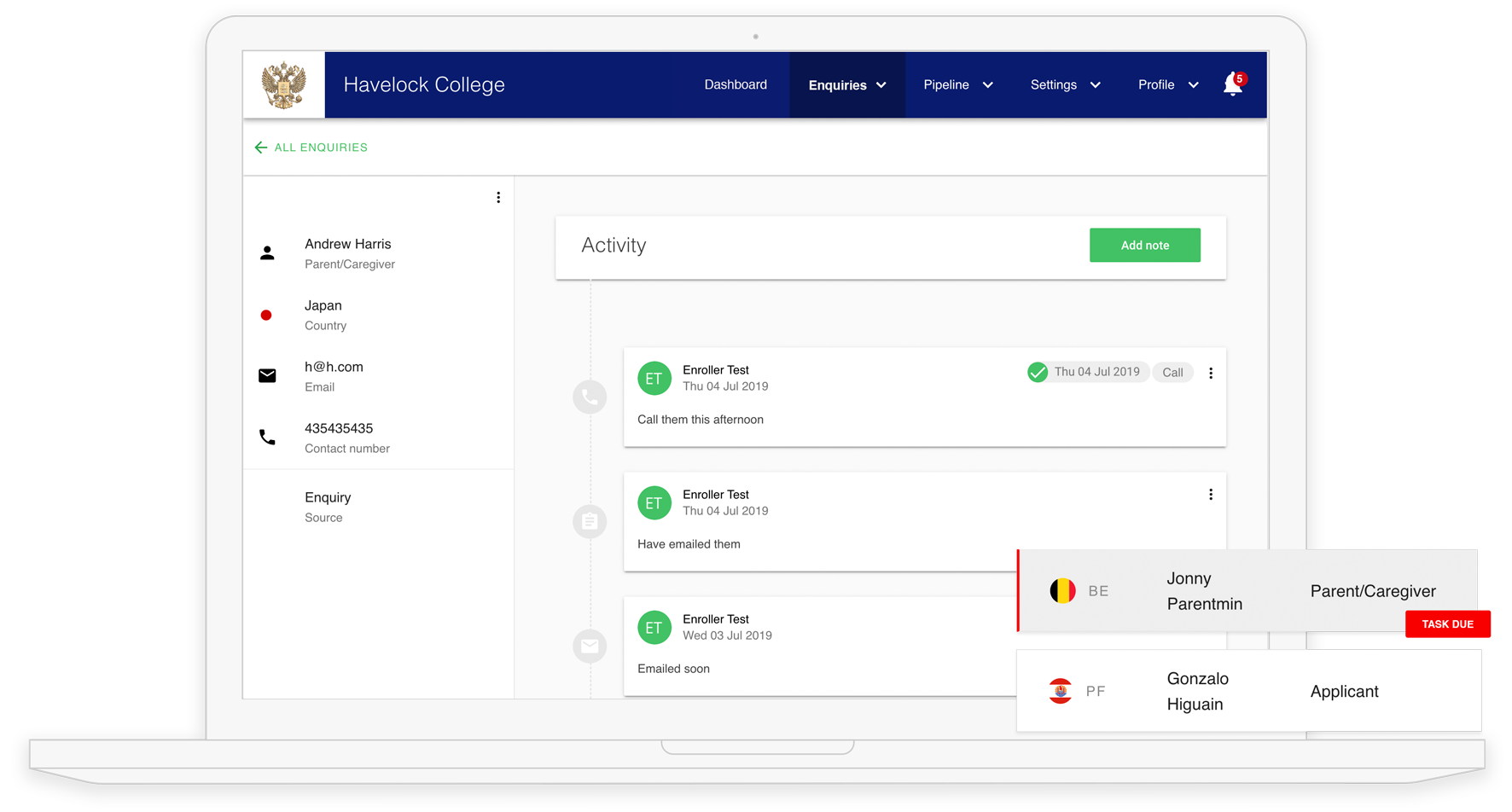Click the phone icon beside 435435435
The height and width of the screenshot is (812, 1512).
pos(267,438)
